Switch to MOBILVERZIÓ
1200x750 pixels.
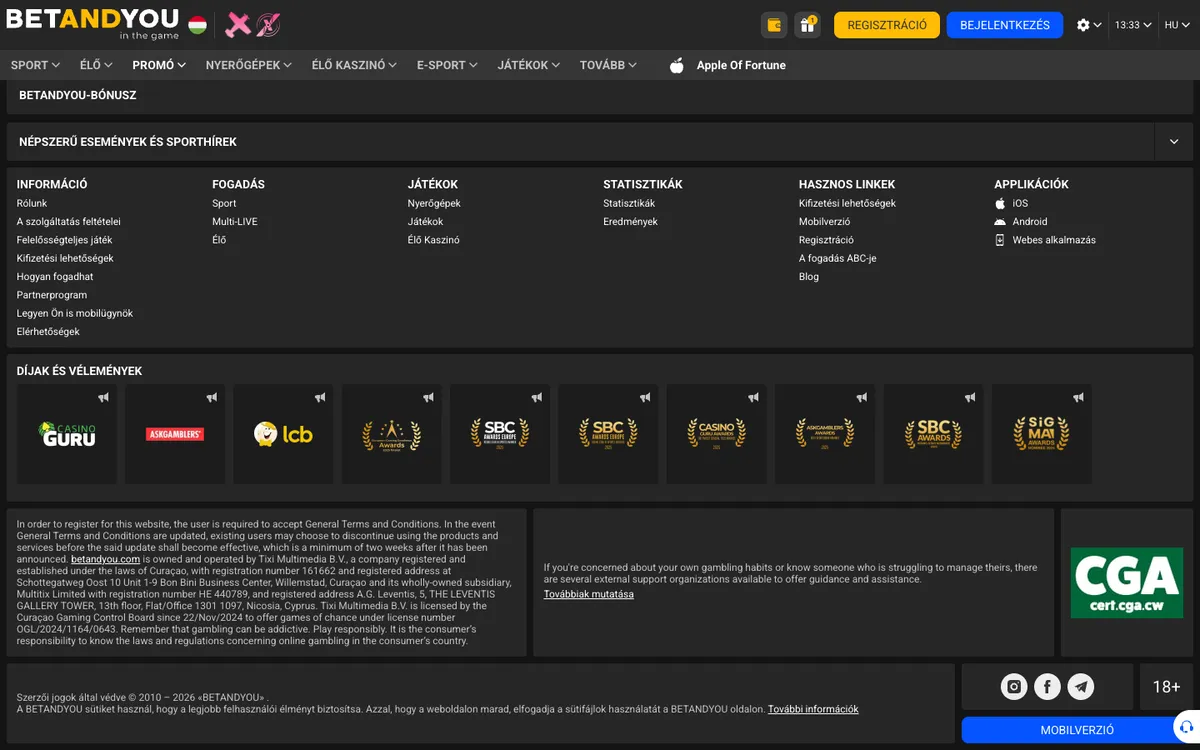point(1077,730)
